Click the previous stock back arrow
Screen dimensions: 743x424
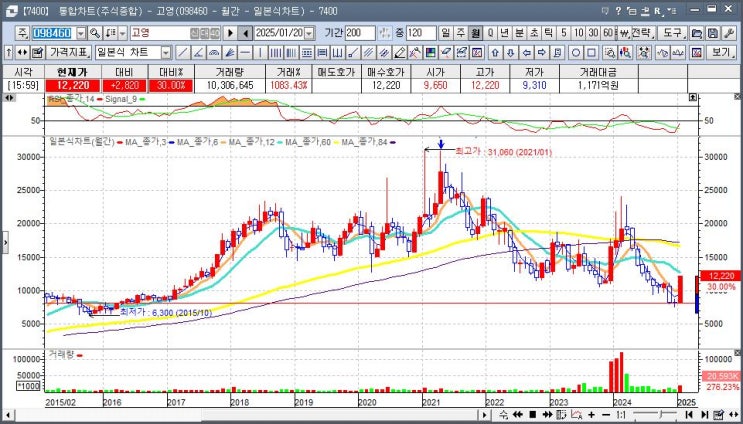(245, 33)
